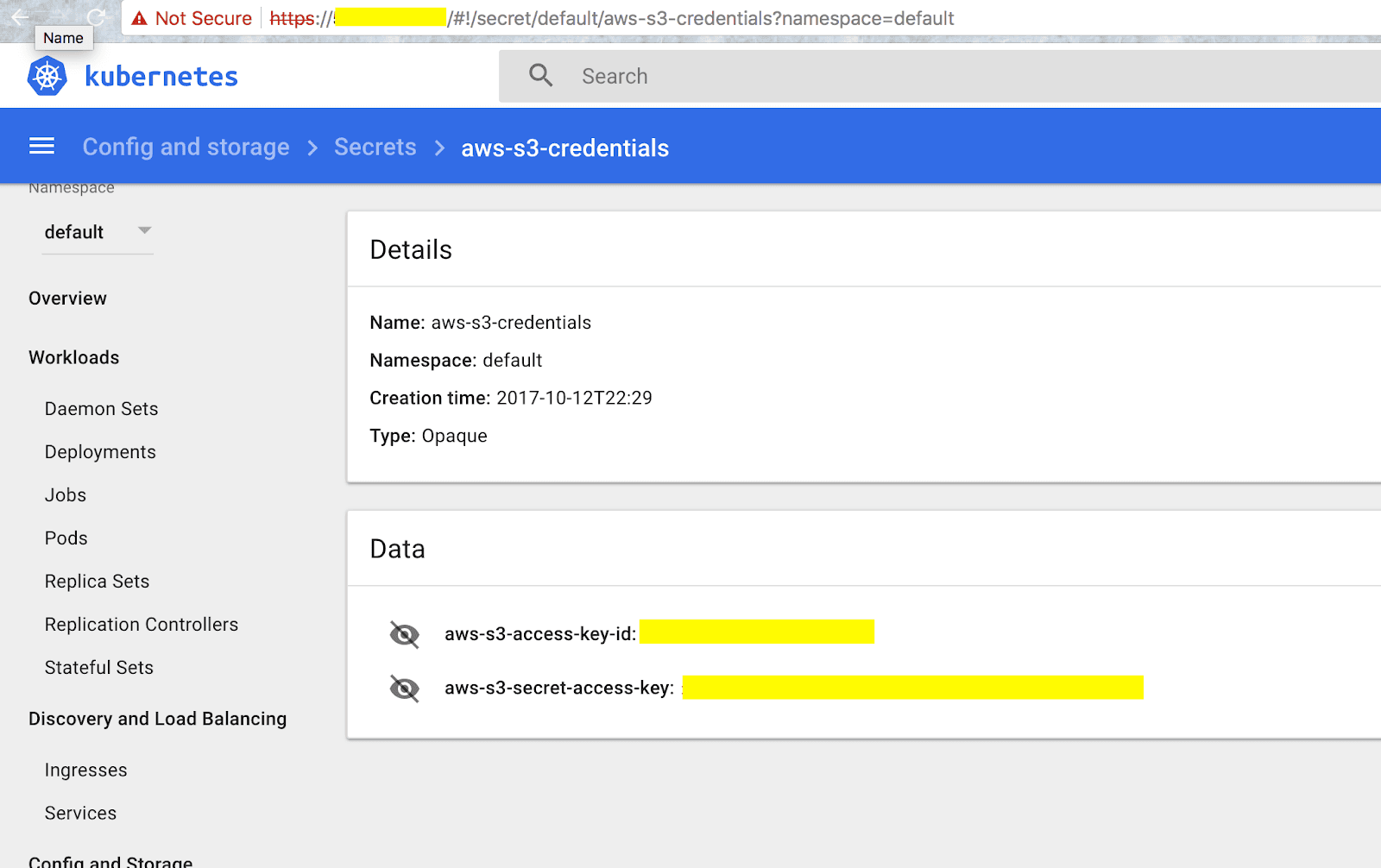Click the browser back arrow
The height and width of the screenshot is (868, 1381).
pos(19,18)
